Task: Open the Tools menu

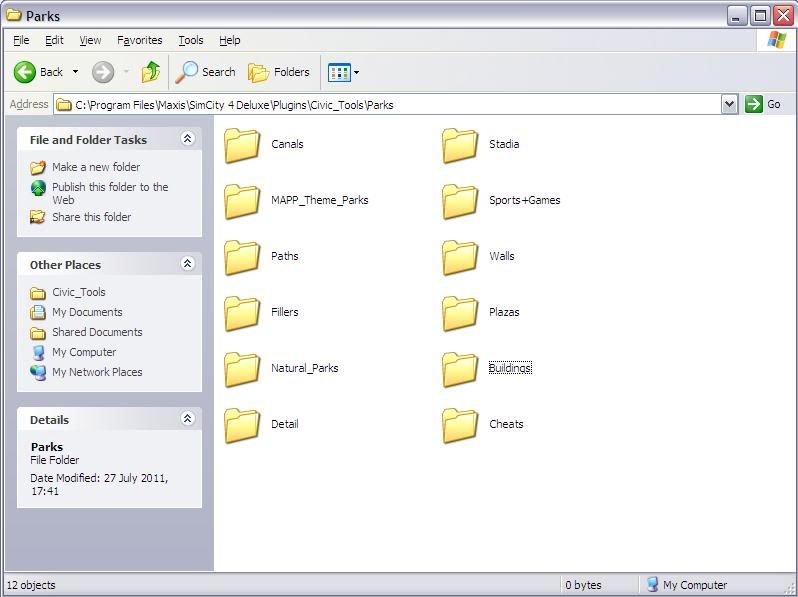Action: point(191,40)
